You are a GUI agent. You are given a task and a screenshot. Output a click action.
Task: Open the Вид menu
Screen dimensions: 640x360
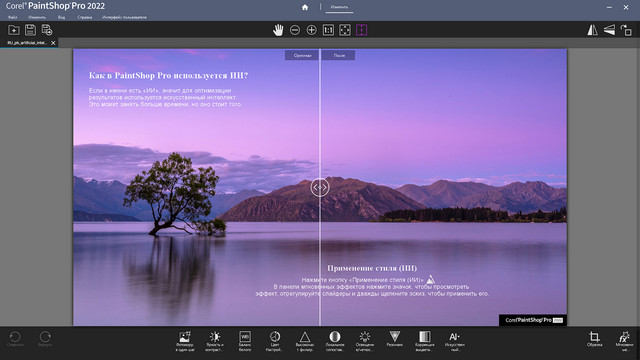pyautogui.click(x=61, y=18)
